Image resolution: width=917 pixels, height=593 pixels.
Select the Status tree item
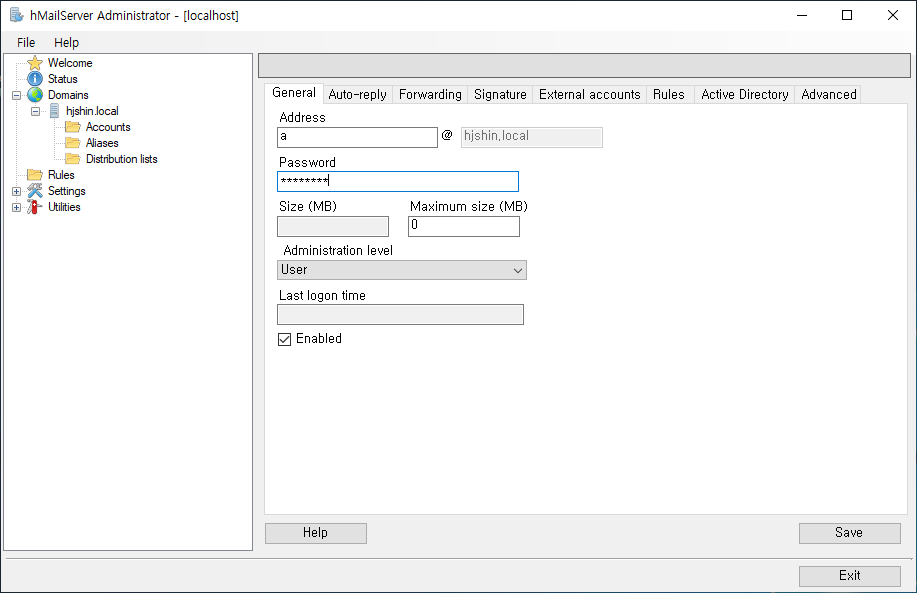[63, 78]
